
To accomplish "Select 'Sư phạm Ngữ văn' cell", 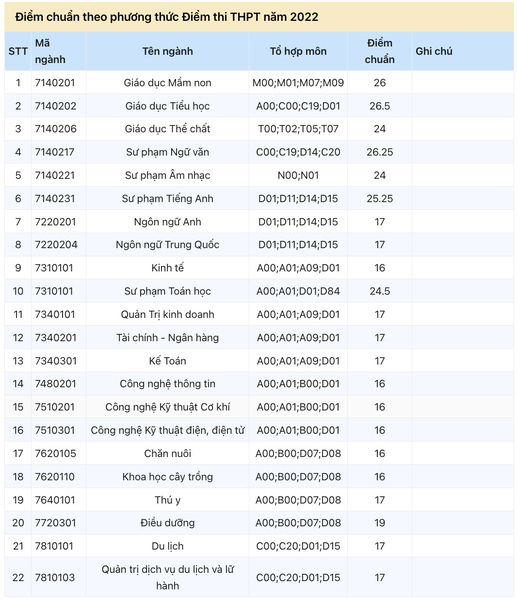I will pos(168,152).
